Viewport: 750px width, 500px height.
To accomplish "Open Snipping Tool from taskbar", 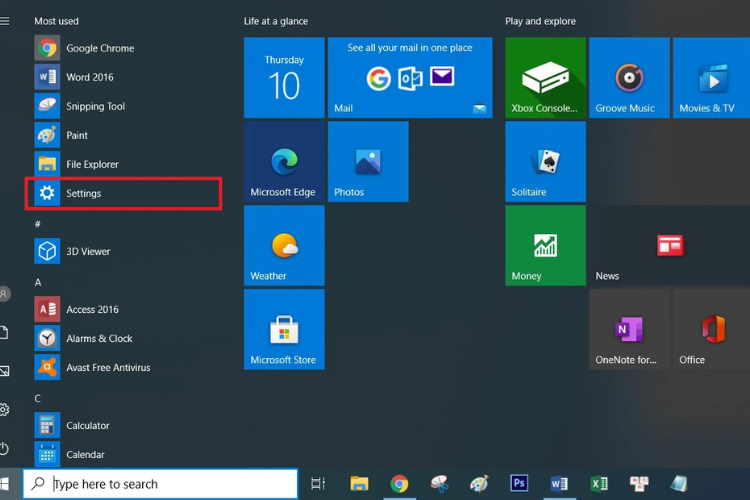I will tap(439, 484).
